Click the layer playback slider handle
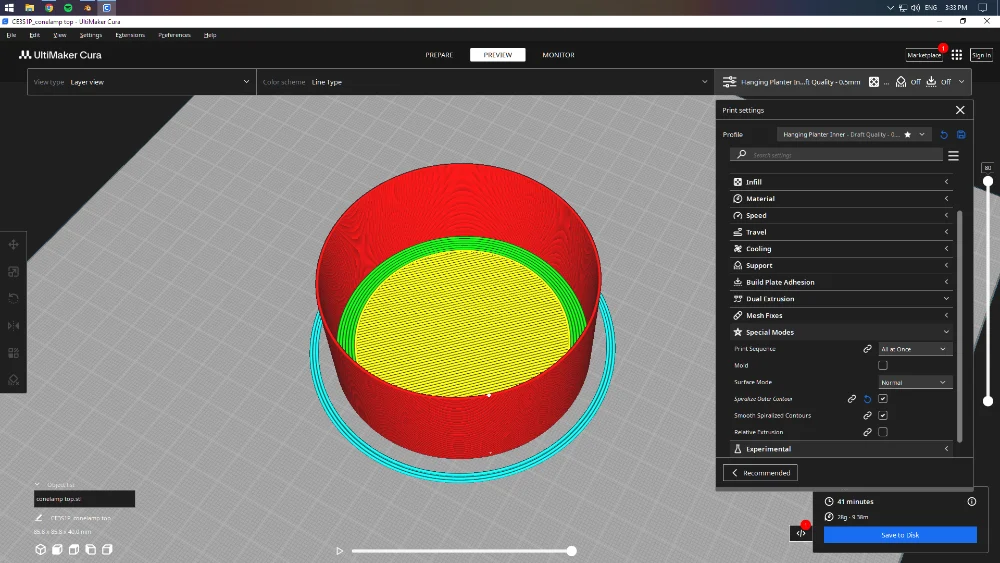Image resolution: width=1000 pixels, height=563 pixels. pos(571,551)
